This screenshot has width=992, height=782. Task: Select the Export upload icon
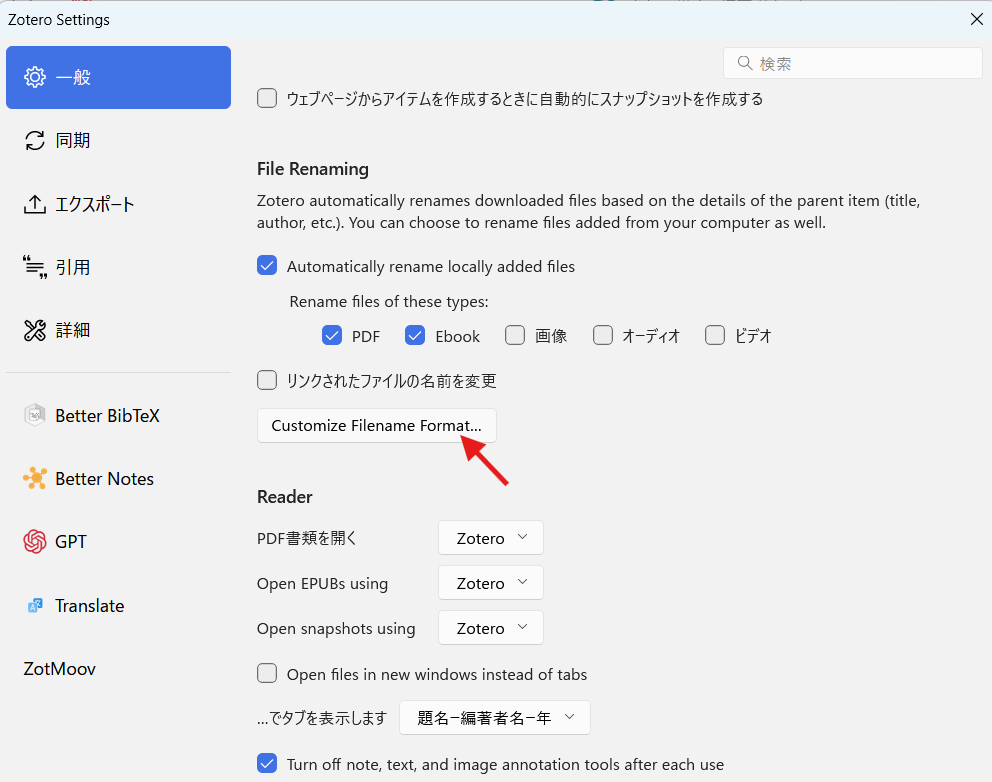(35, 205)
